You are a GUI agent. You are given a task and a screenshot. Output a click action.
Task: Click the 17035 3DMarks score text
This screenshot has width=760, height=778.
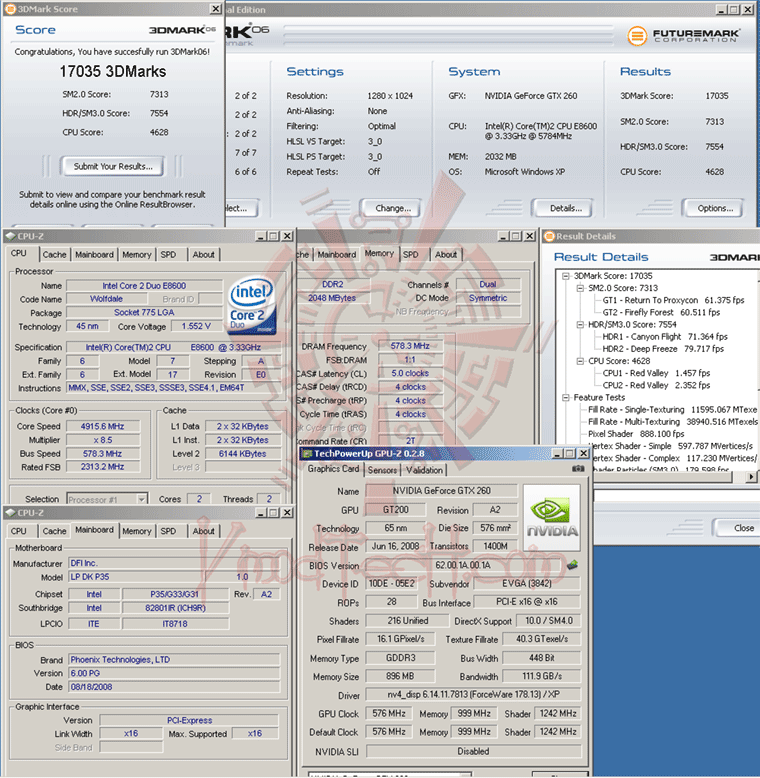pos(113,71)
